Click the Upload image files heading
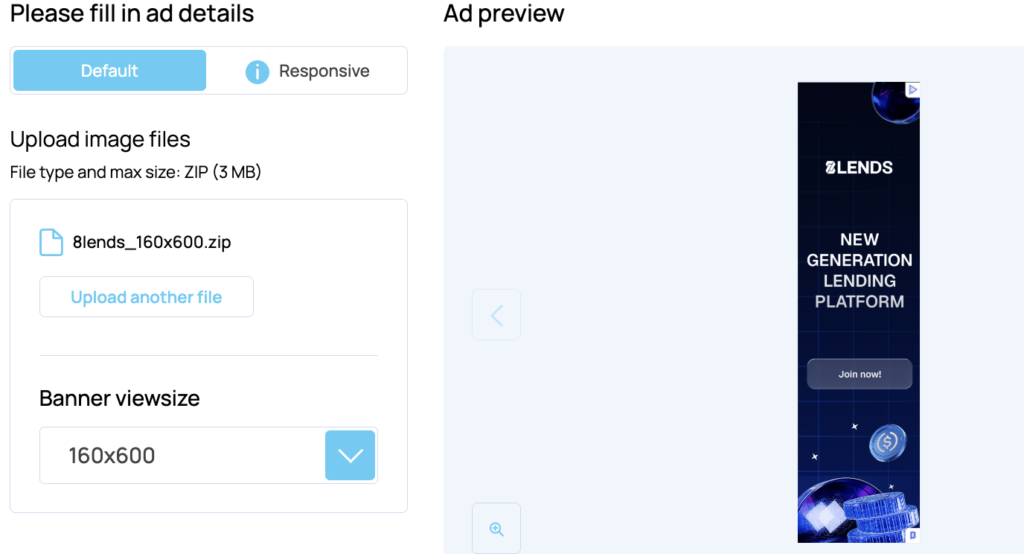The width and height of the screenshot is (1024, 554). click(x=100, y=139)
